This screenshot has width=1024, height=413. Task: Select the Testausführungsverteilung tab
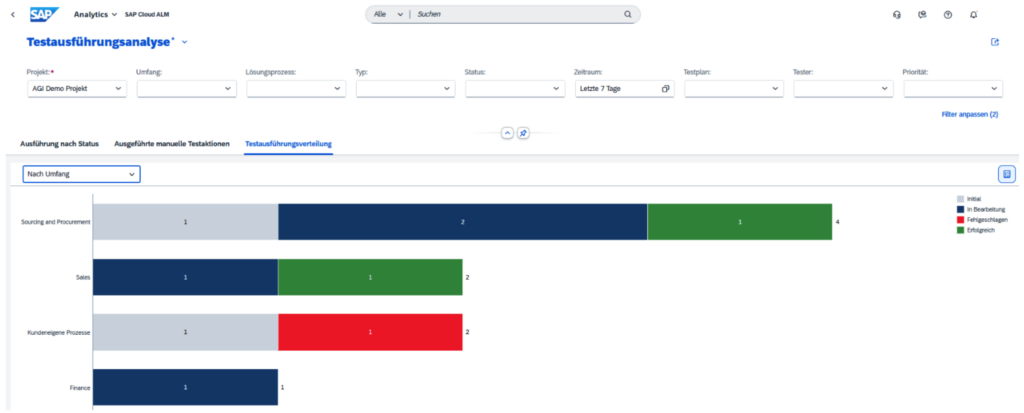(x=289, y=143)
